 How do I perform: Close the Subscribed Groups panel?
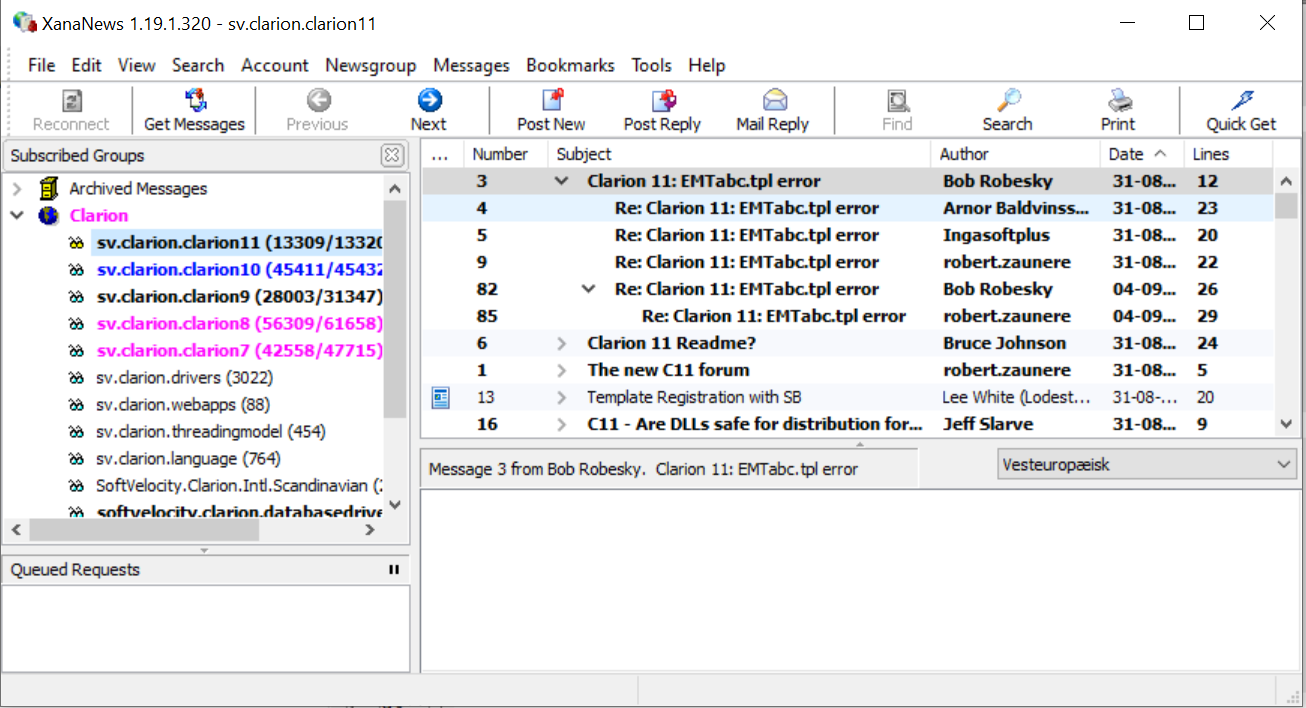point(392,155)
